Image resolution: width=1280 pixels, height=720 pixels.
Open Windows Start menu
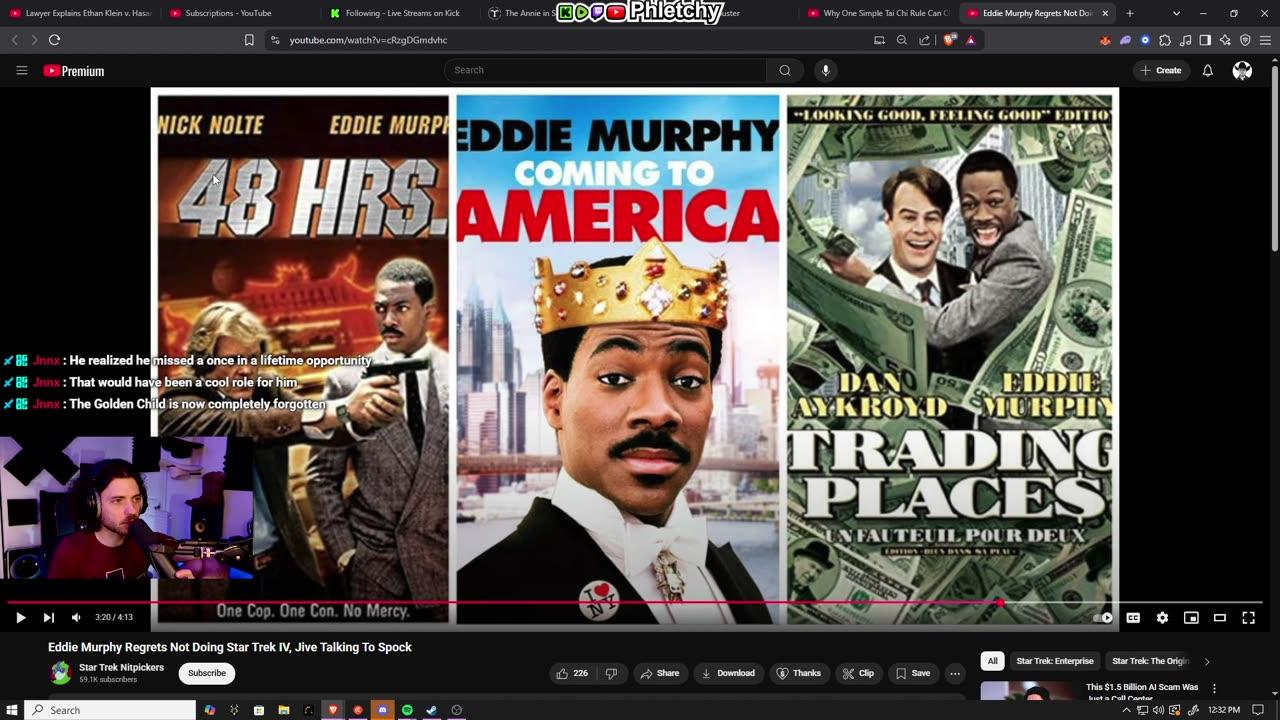12,710
